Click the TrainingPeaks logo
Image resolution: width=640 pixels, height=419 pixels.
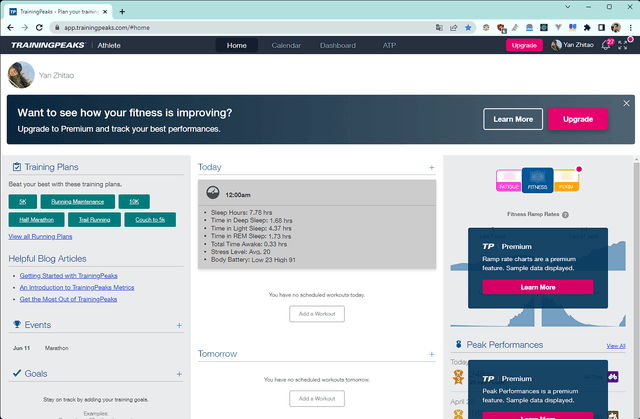tap(49, 45)
